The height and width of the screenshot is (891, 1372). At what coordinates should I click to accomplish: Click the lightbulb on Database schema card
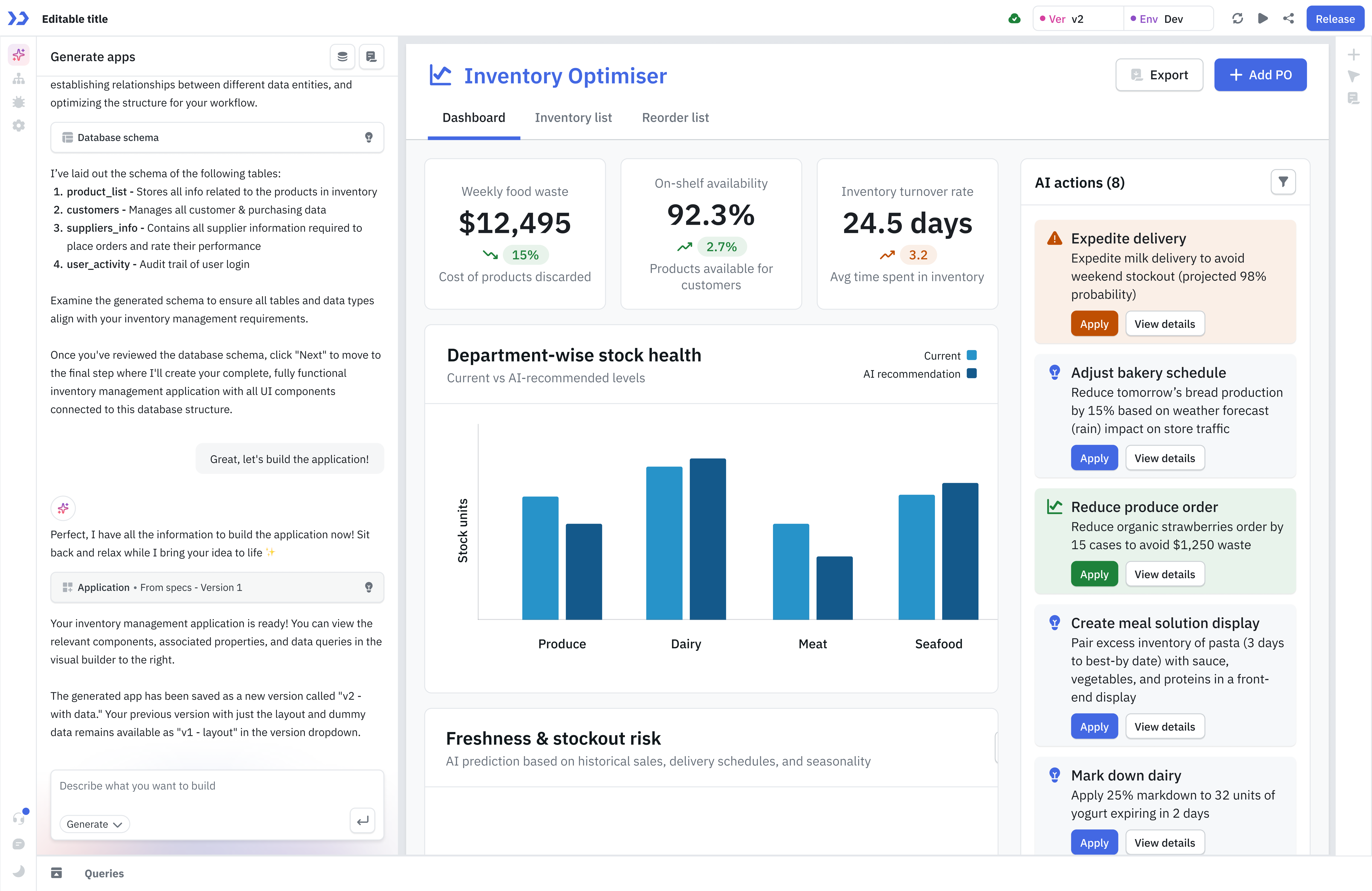click(x=369, y=137)
